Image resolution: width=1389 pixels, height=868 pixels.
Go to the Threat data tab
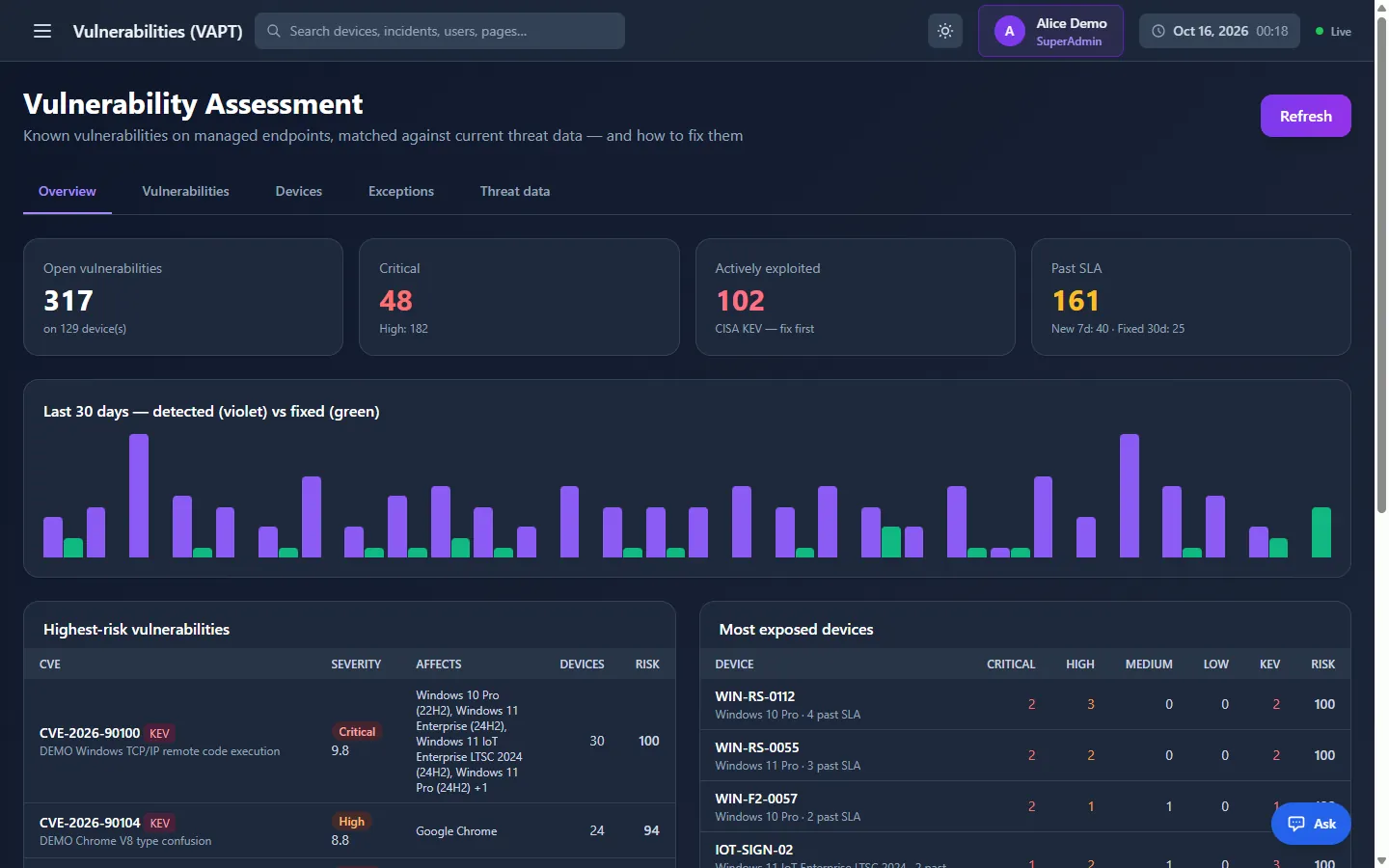515,191
